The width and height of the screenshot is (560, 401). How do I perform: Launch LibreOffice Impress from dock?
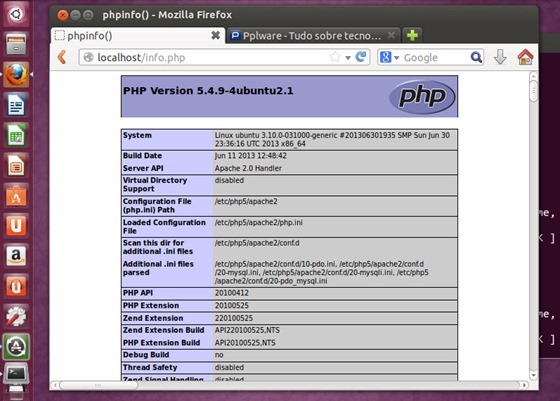(x=16, y=165)
